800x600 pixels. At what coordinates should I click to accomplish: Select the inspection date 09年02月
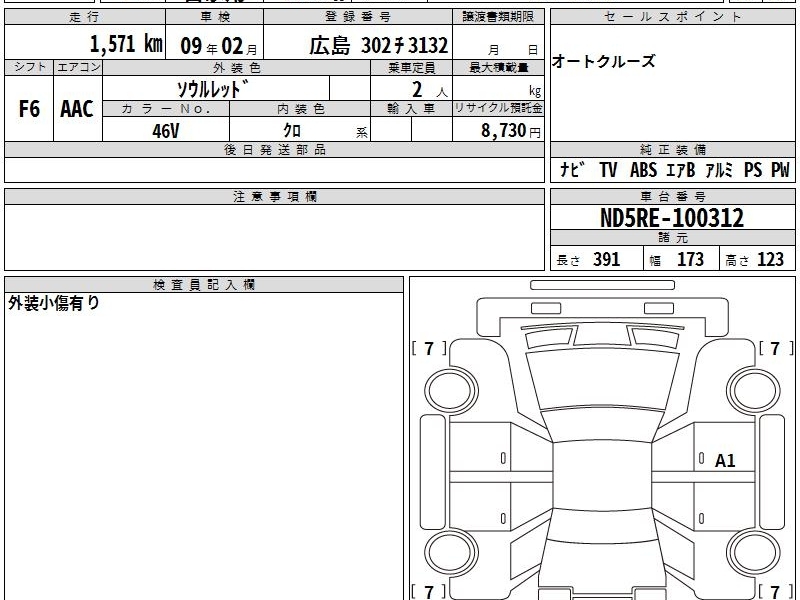219,46
